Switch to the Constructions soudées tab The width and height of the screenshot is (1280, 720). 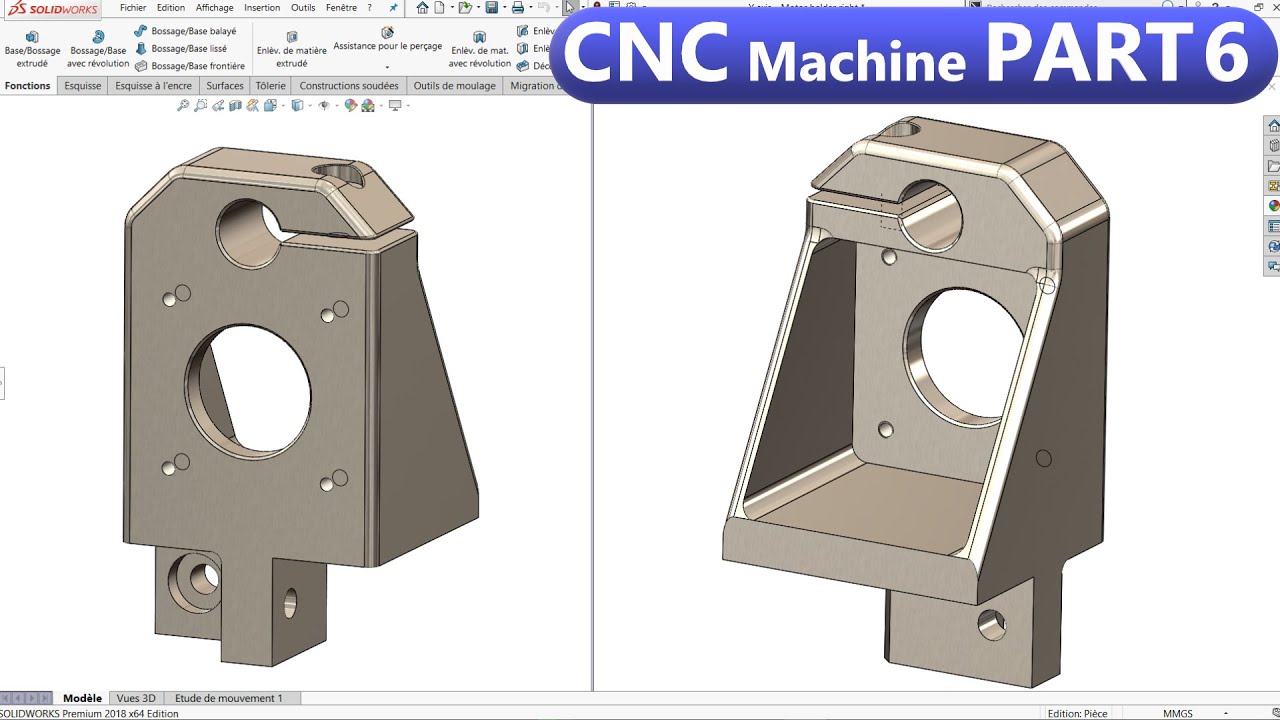349,86
